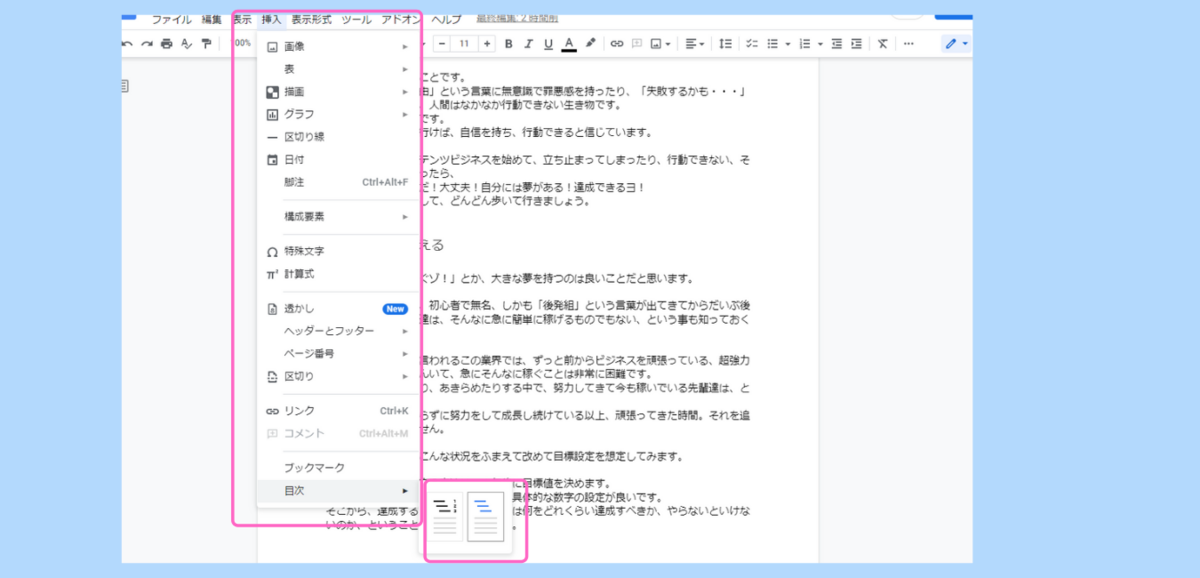Open the editing mode pencil dropdown

957,44
